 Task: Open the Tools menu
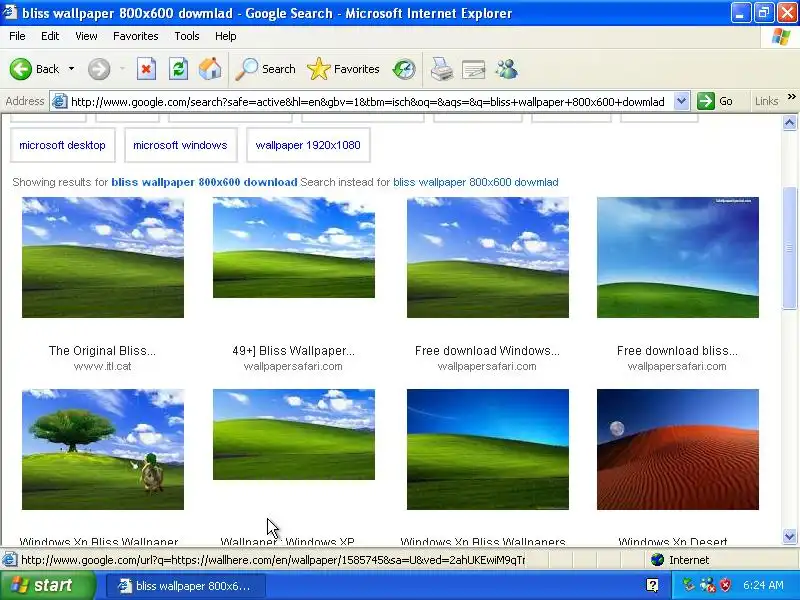click(187, 36)
